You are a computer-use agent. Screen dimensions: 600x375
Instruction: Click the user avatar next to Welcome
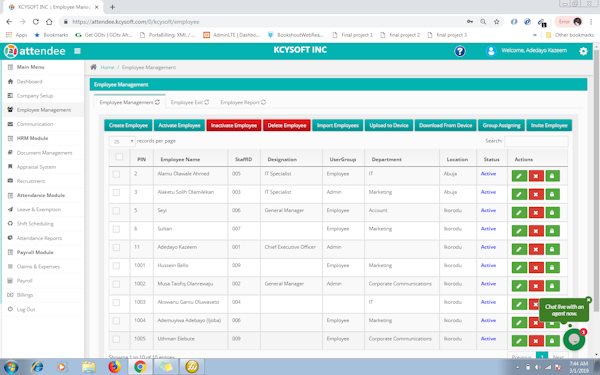click(491, 51)
